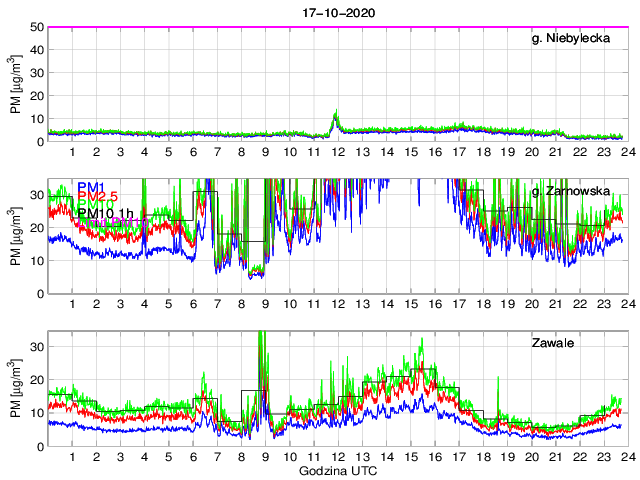Select the red PM2.5 legend label
640x480 pixels.
(x=98, y=197)
